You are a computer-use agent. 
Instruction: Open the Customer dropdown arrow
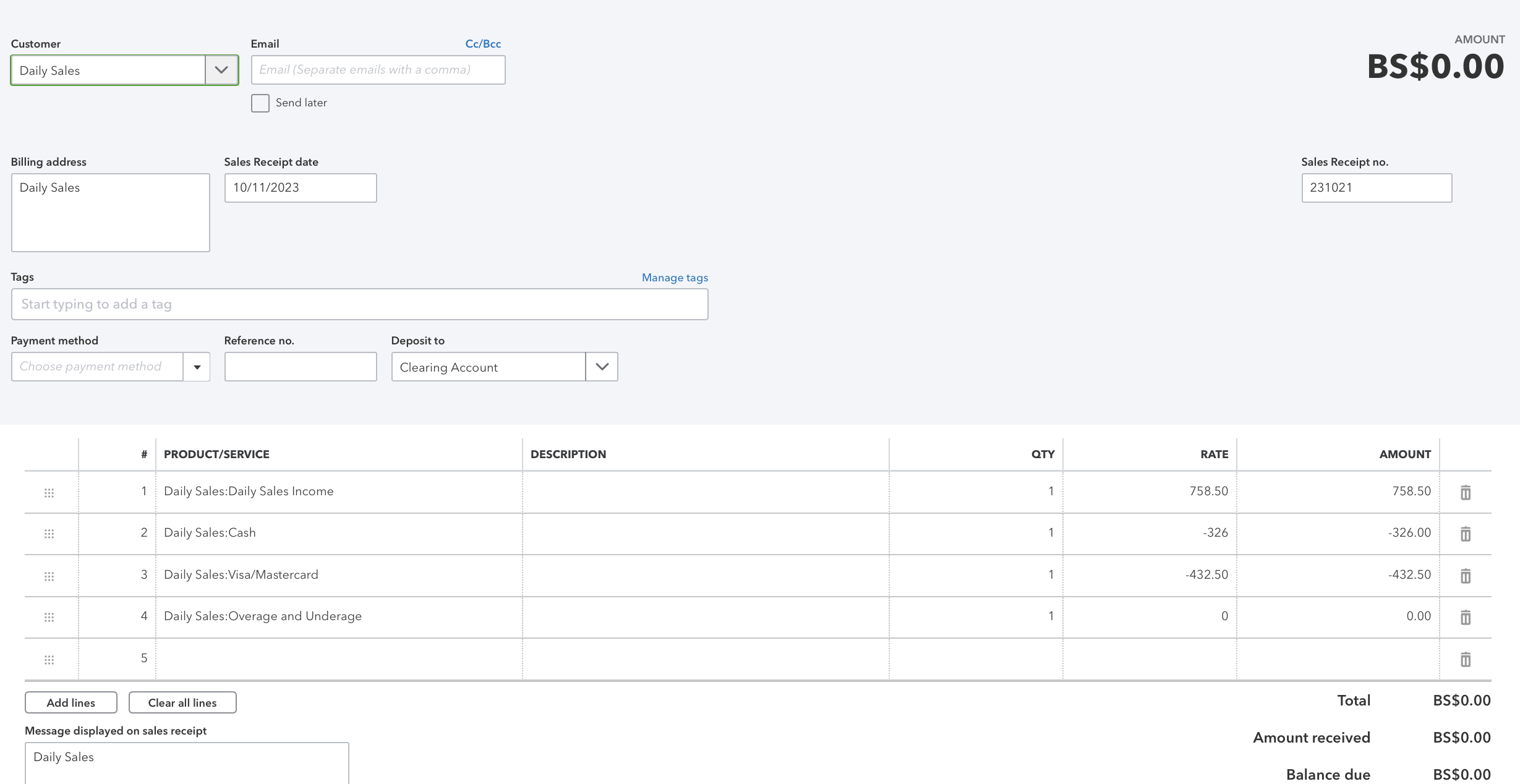click(x=221, y=70)
